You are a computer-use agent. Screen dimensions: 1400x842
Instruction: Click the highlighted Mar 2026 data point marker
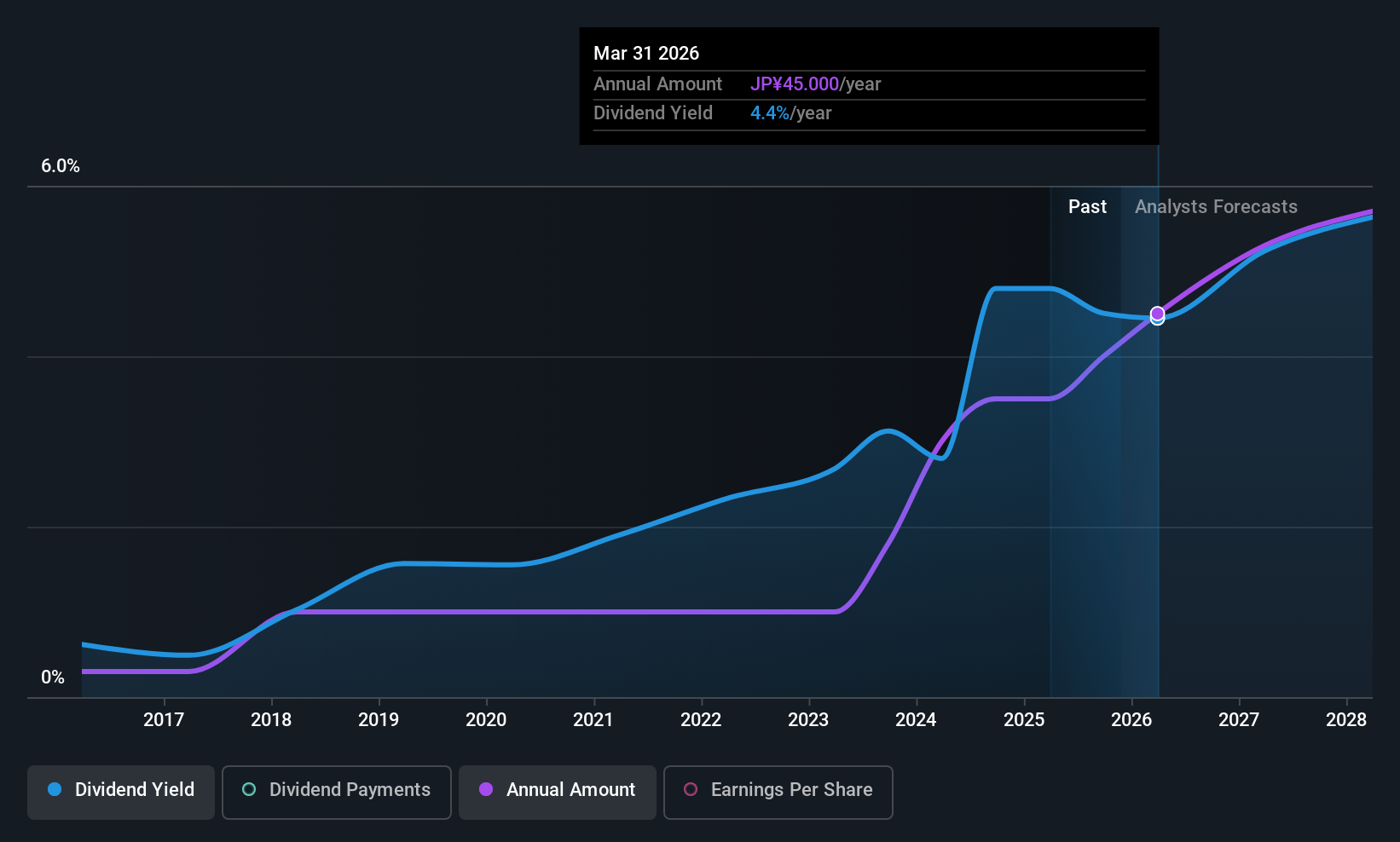pos(1157,315)
